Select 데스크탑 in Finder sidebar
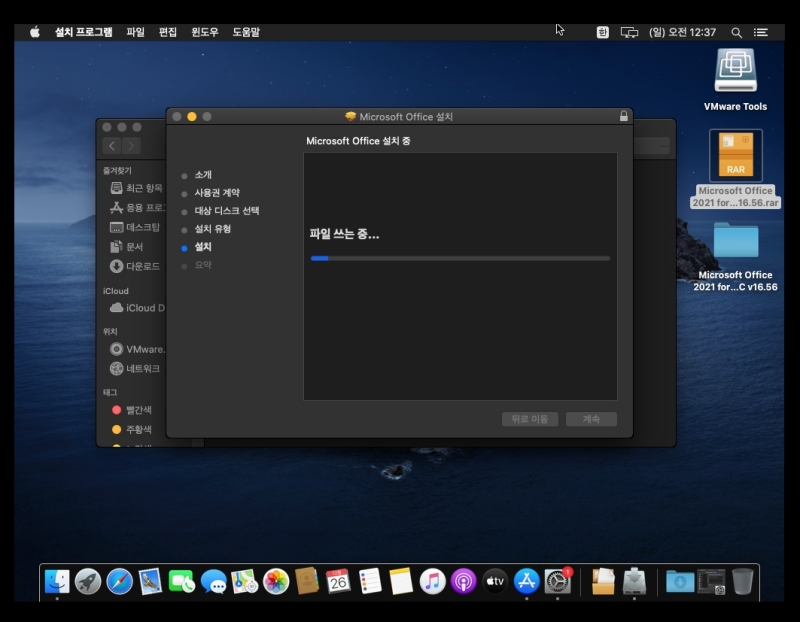800x622 pixels. pos(135,227)
